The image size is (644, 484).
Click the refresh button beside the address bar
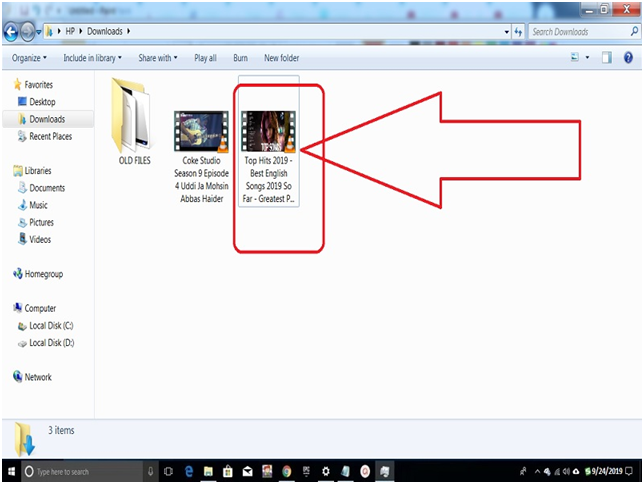[518, 32]
